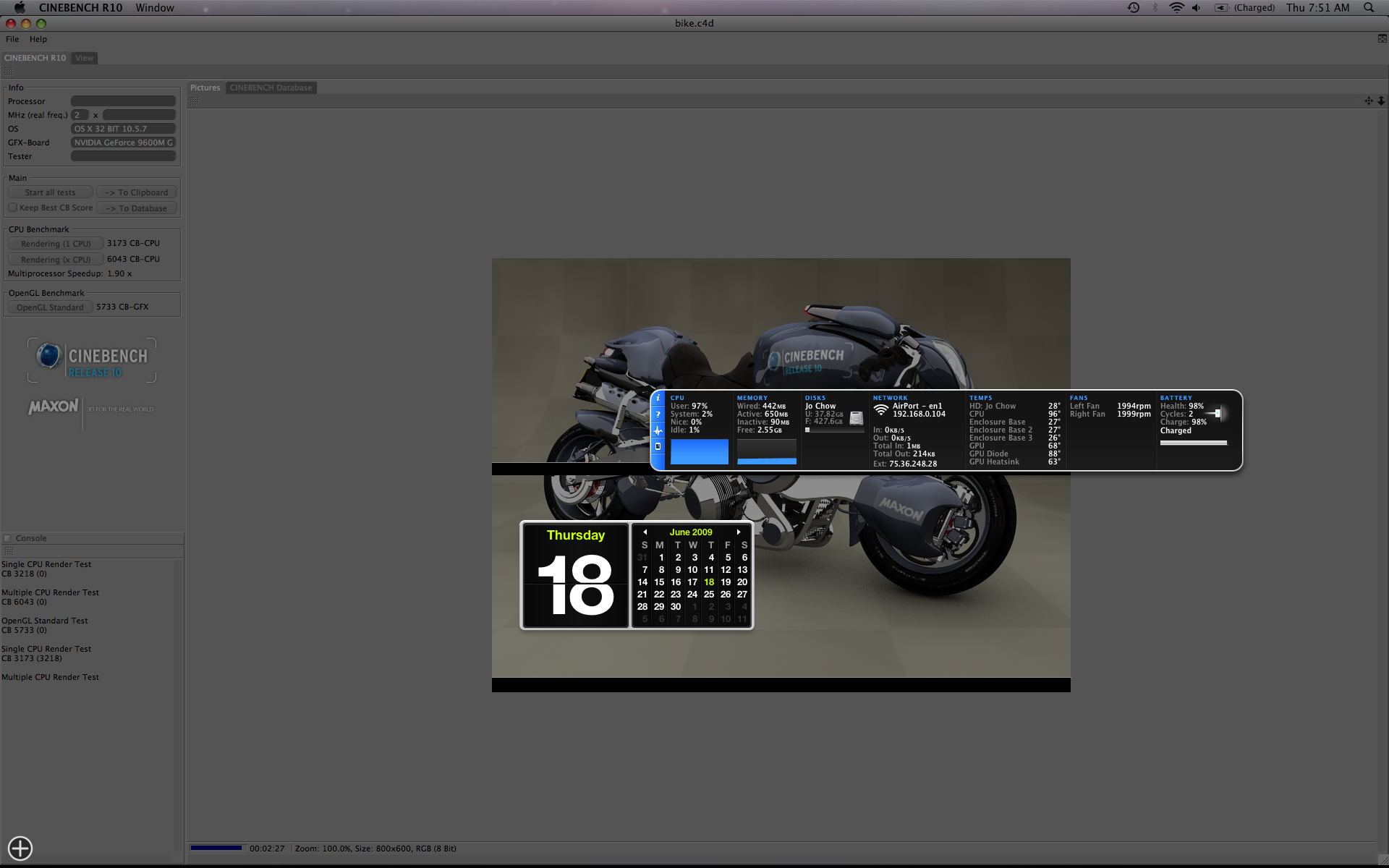This screenshot has width=1389, height=868.
Task: Go to next month in calendar widget
Action: [x=738, y=532]
